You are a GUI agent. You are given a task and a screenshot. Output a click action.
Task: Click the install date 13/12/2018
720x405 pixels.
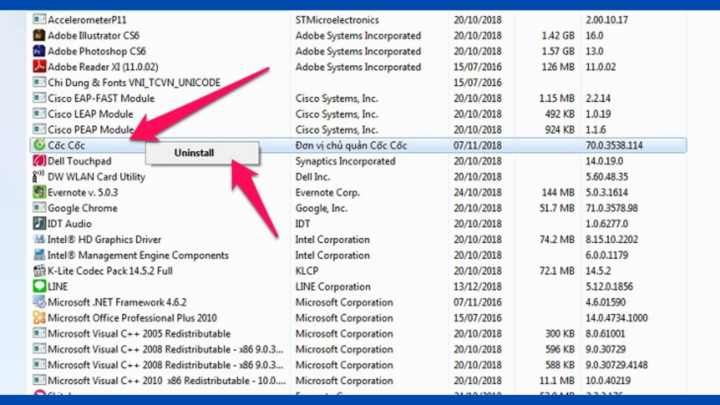coord(478,287)
